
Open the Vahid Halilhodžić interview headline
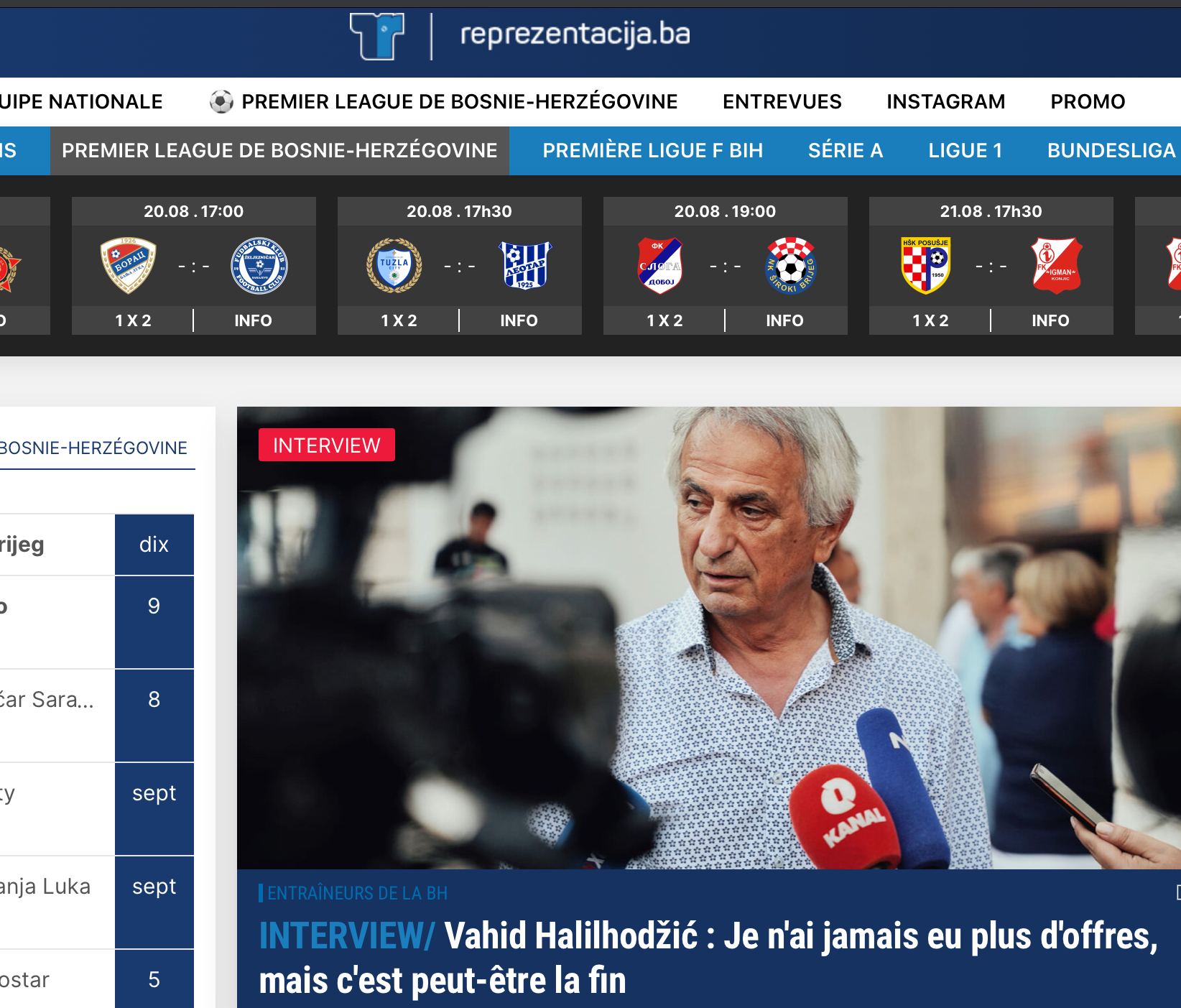coord(708,958)
